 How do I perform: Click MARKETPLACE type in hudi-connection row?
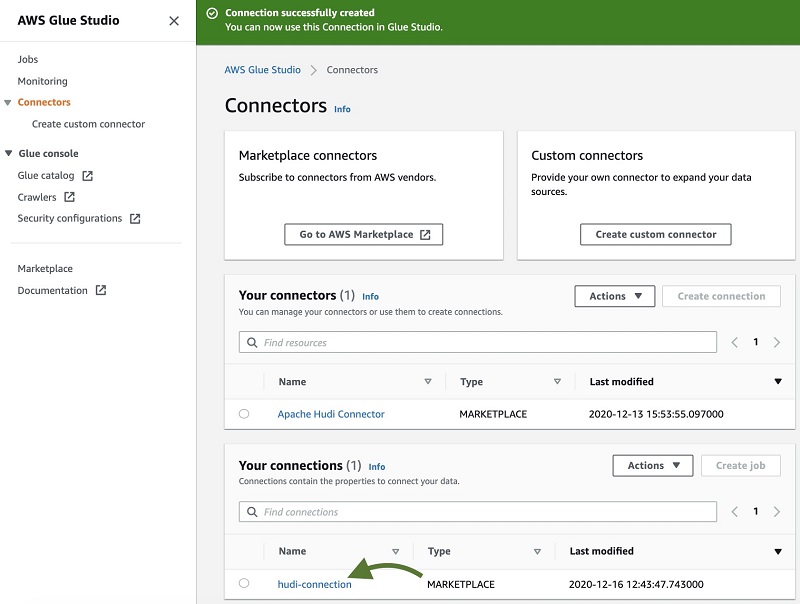click(x=461, y=585)
